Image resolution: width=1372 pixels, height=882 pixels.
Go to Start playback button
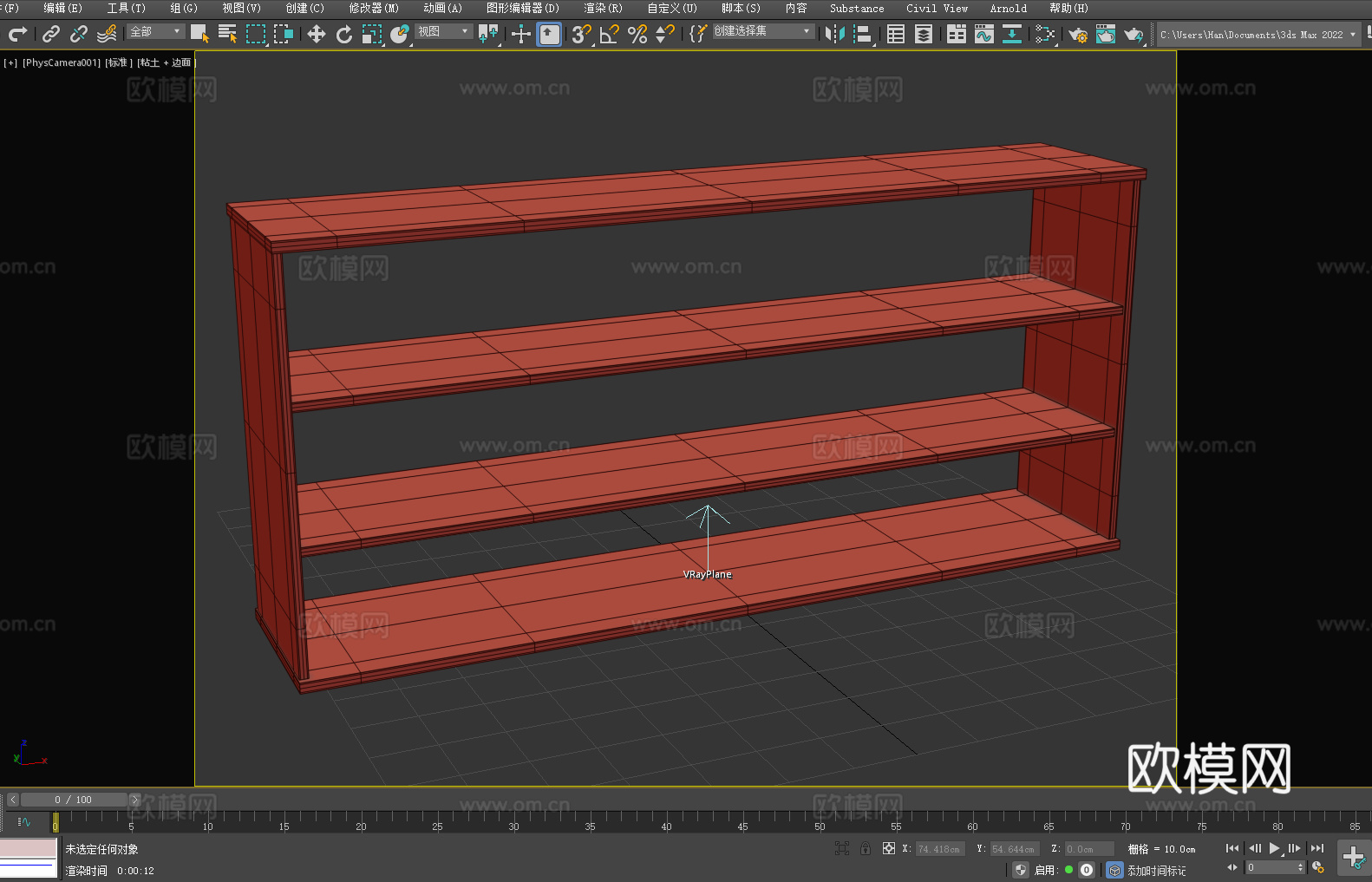coord(1232,848)
